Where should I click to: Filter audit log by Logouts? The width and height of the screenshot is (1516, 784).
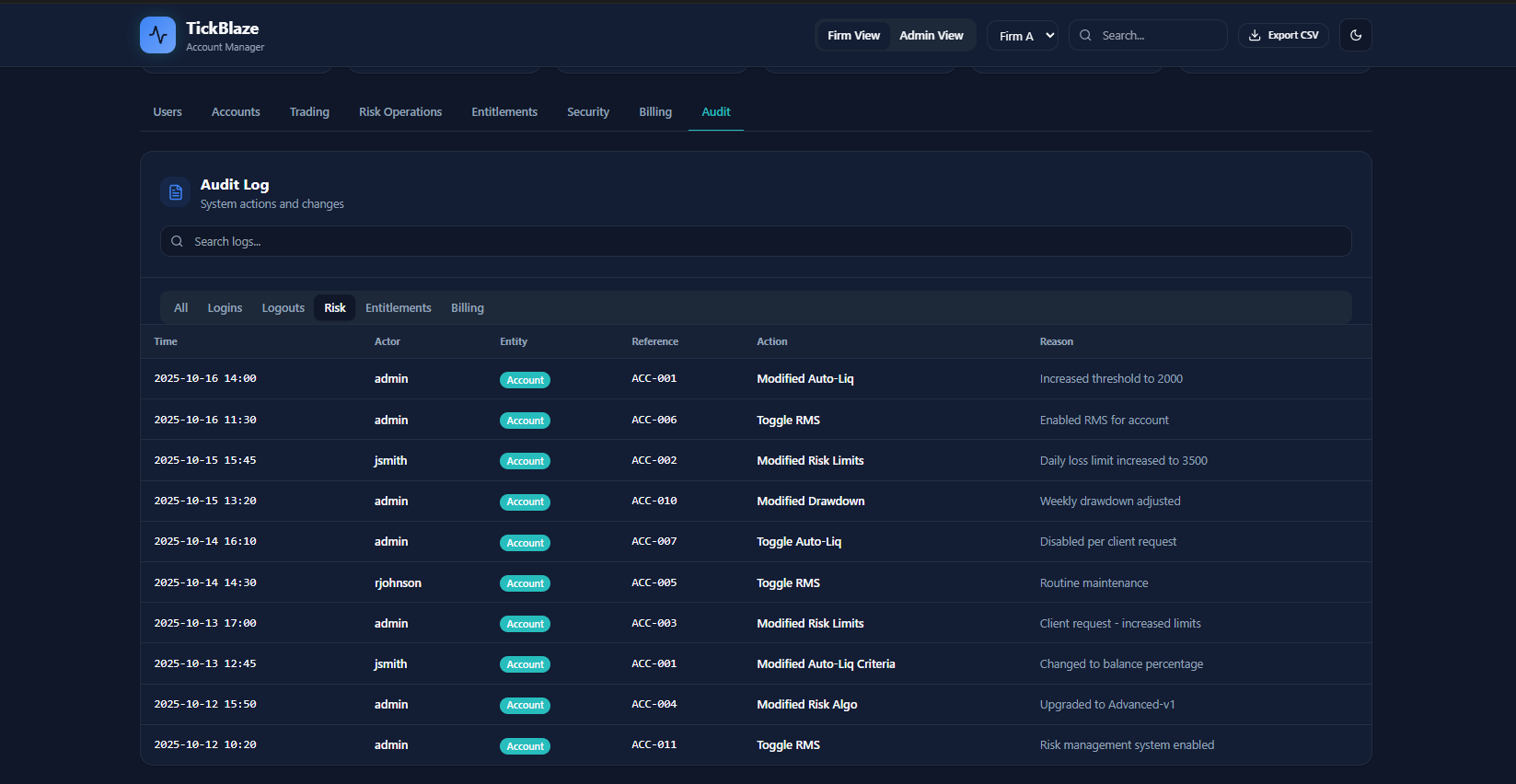[283, 307]
